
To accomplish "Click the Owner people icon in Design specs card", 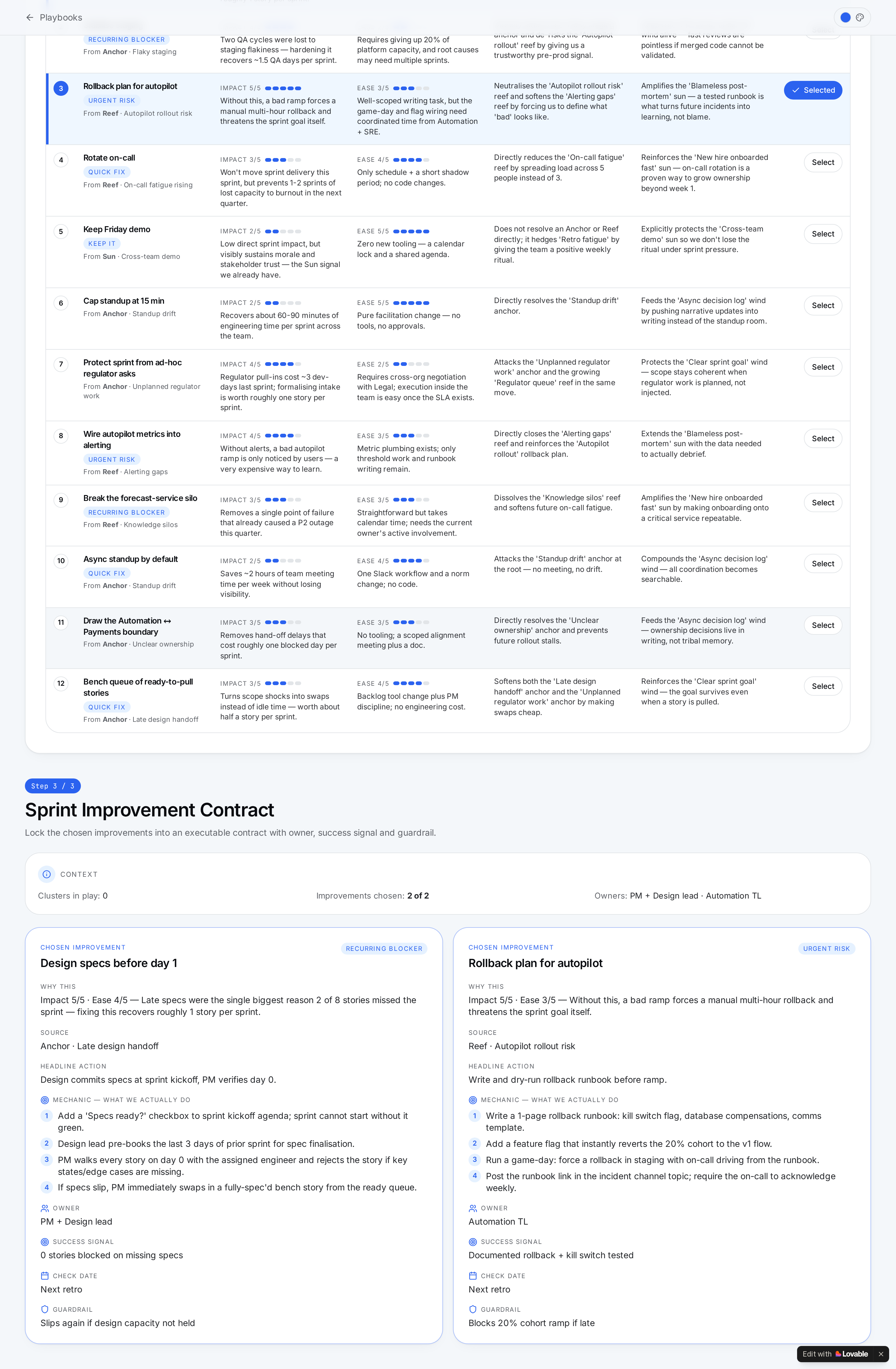I will point(45,1208).
